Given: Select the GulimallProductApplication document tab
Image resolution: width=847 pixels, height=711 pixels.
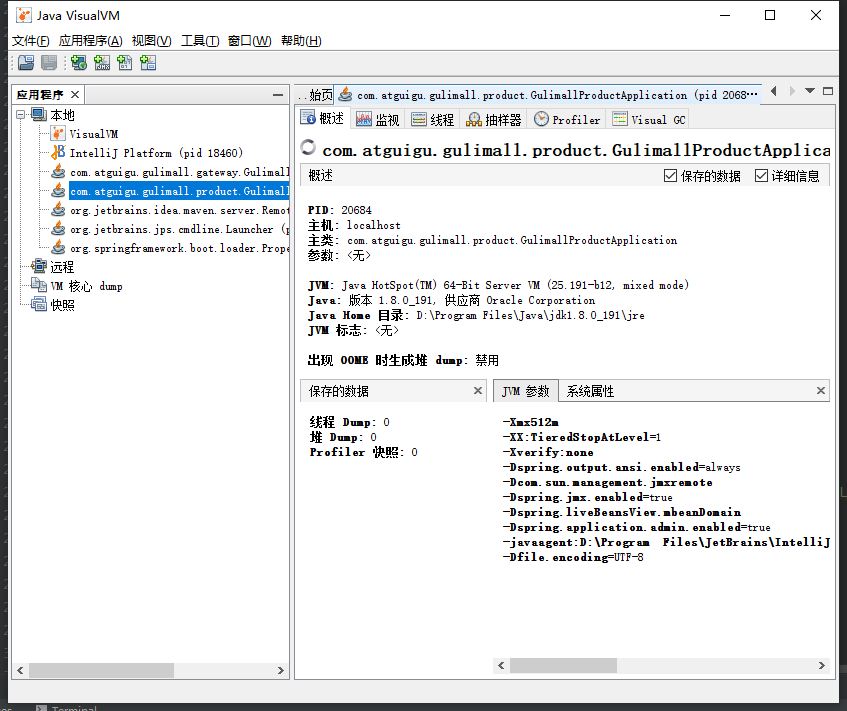Looking at the screenshot, I should (548, 95).
